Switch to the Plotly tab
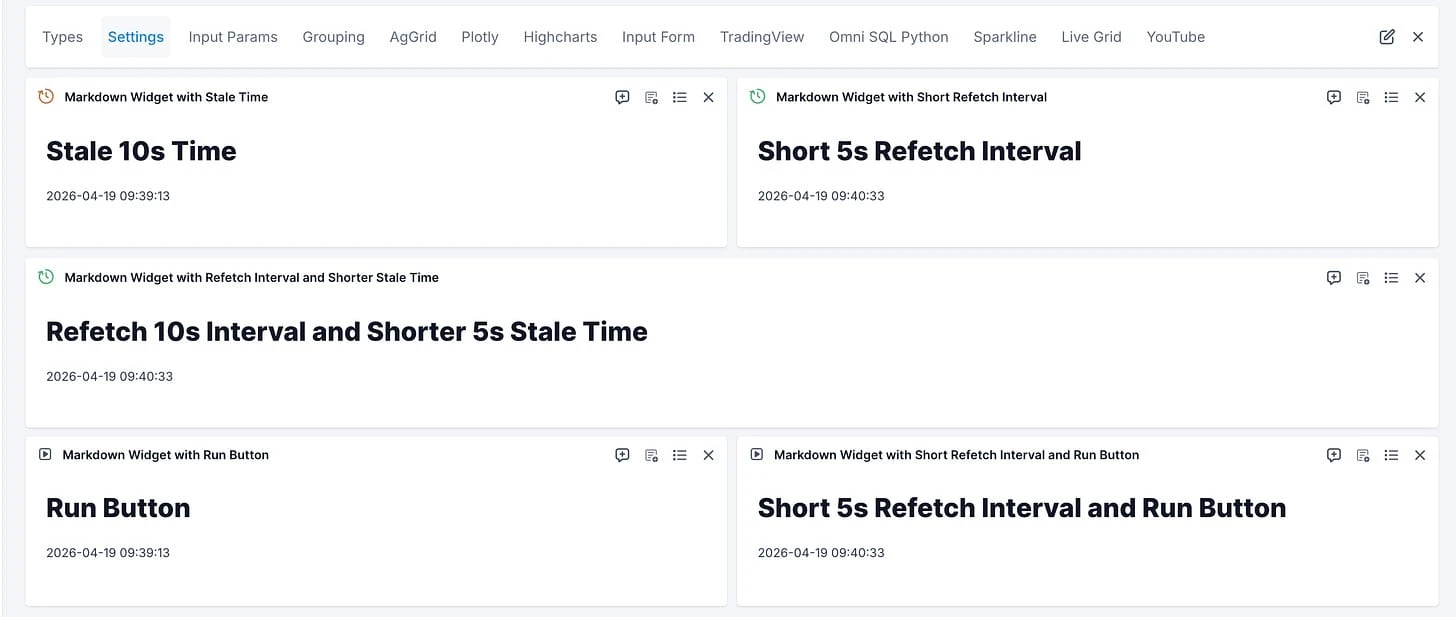 click(479, 36)
